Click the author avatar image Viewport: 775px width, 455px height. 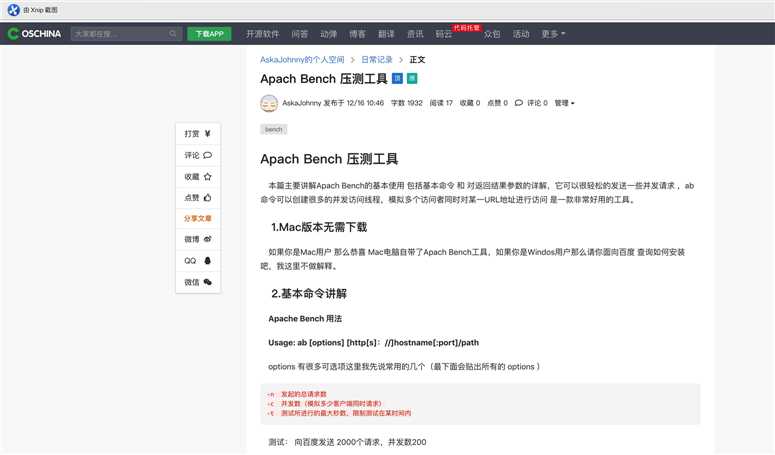269,103
